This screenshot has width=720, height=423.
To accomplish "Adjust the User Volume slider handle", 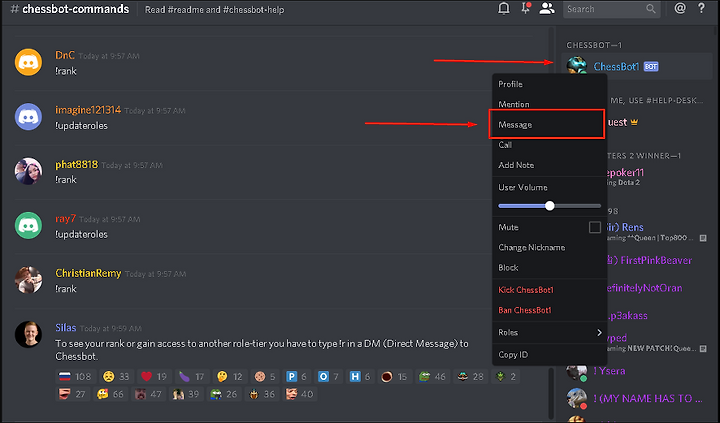I will [550, 206].
